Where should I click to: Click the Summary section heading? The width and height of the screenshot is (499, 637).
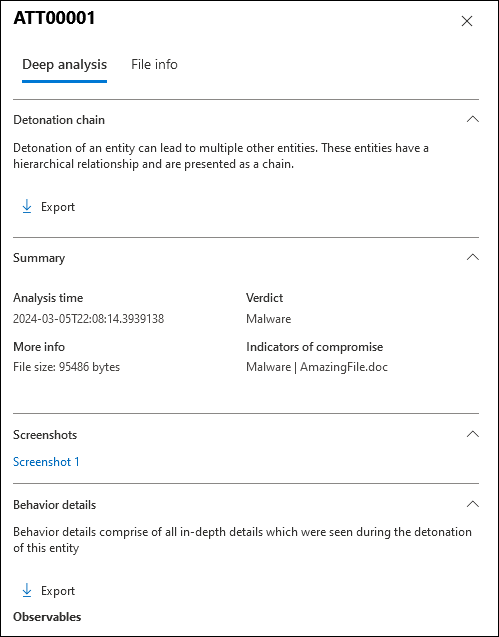point(39,258)
